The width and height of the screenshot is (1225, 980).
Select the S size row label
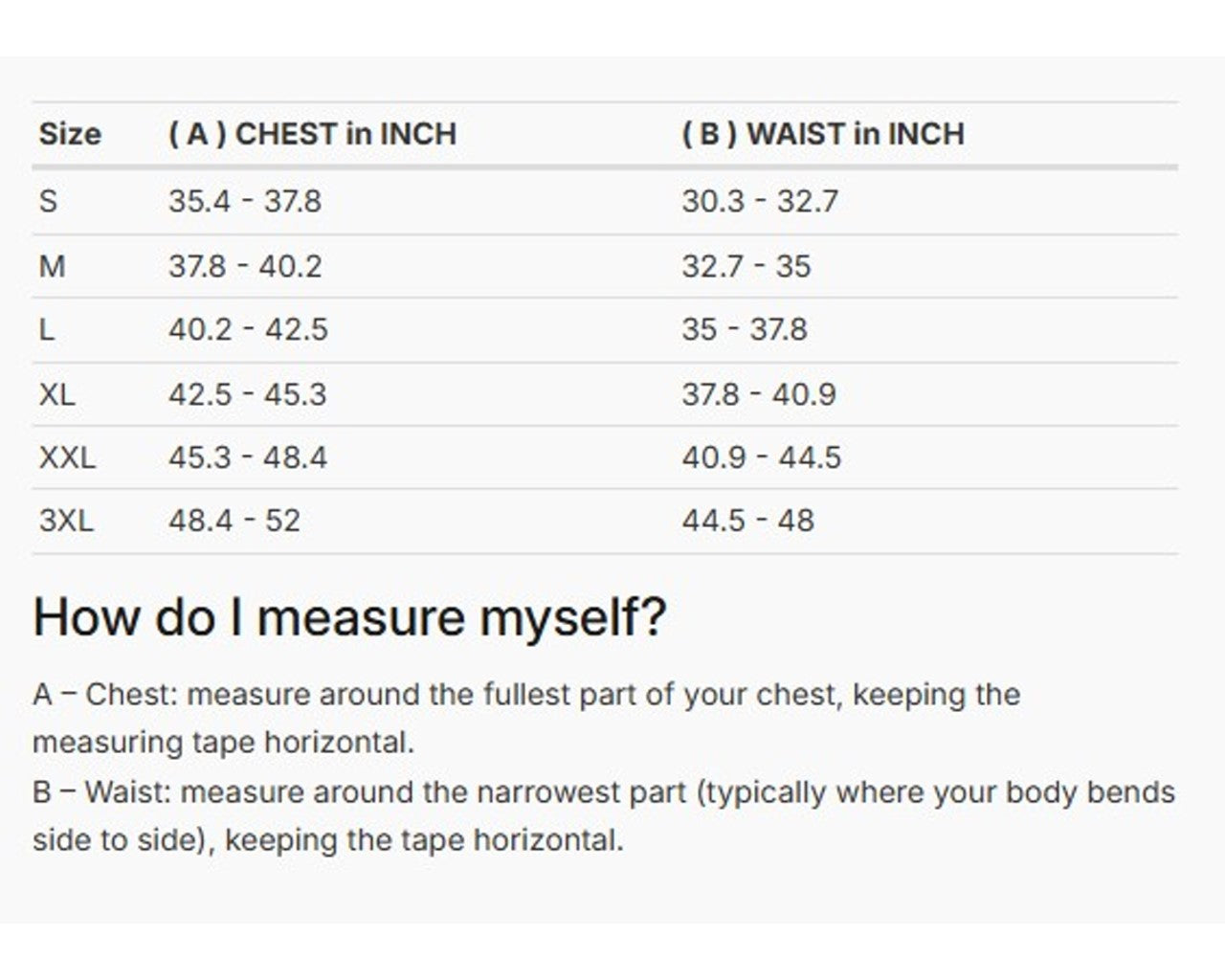[x=48, y=201]
